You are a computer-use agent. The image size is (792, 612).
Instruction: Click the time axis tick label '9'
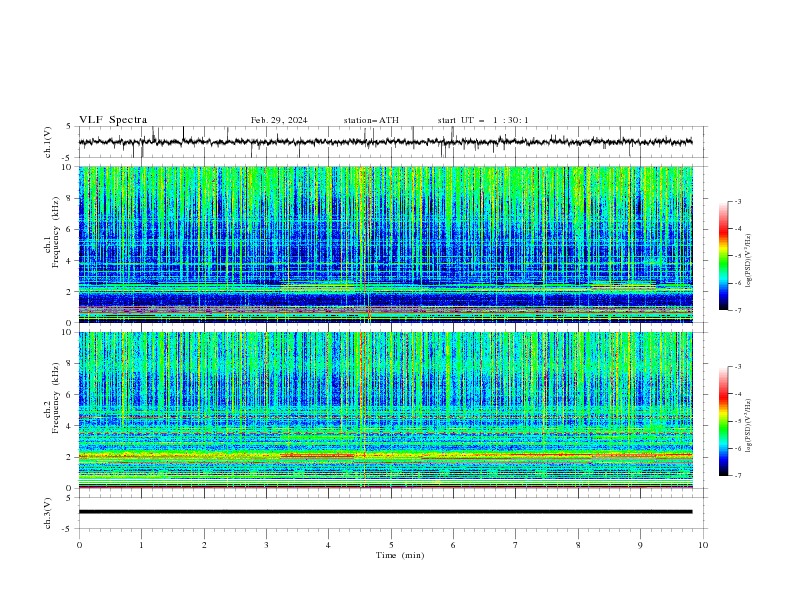640,545
